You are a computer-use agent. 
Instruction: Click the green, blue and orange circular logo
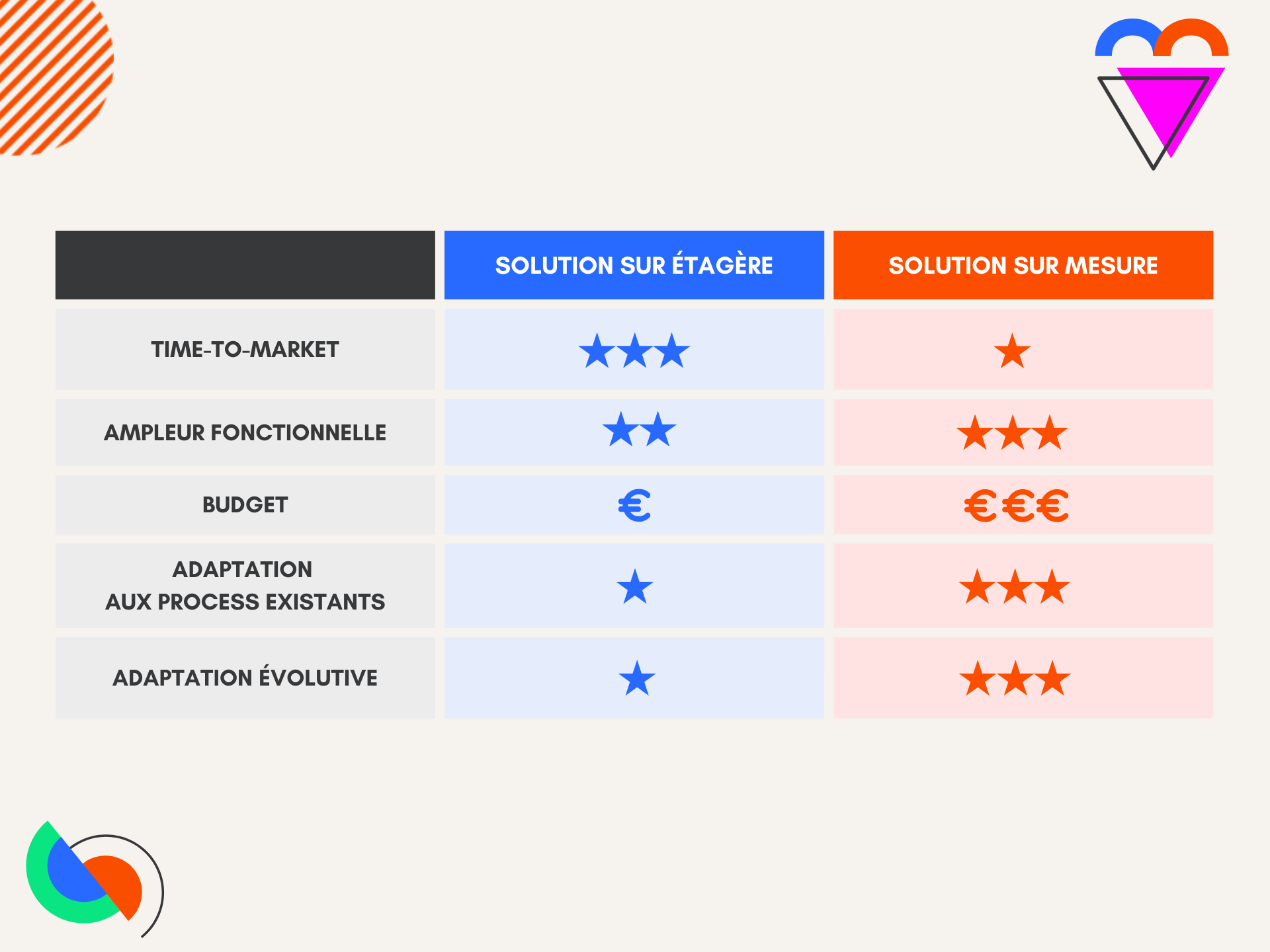(x=93, y=878)
